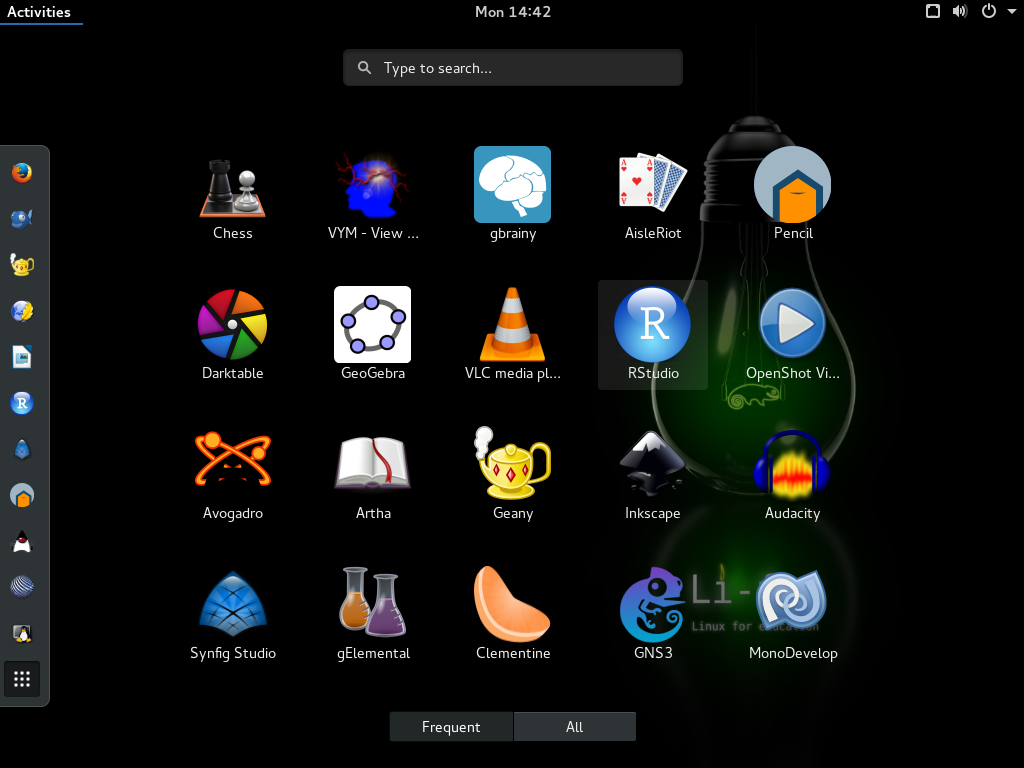
Task: Start Synfig Studio
Action: [233, 606]
